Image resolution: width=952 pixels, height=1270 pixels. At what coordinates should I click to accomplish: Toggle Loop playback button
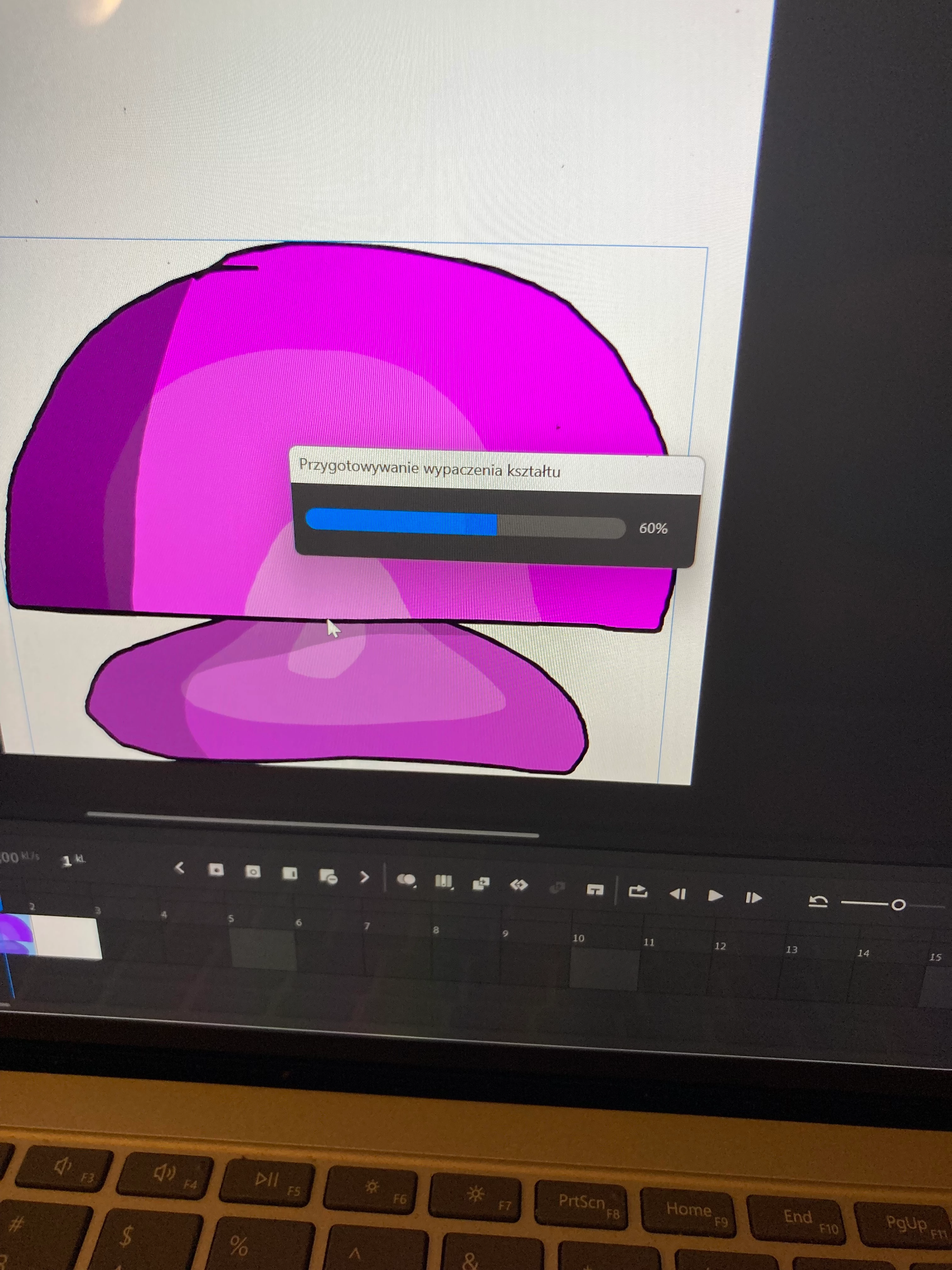(638, 891)
